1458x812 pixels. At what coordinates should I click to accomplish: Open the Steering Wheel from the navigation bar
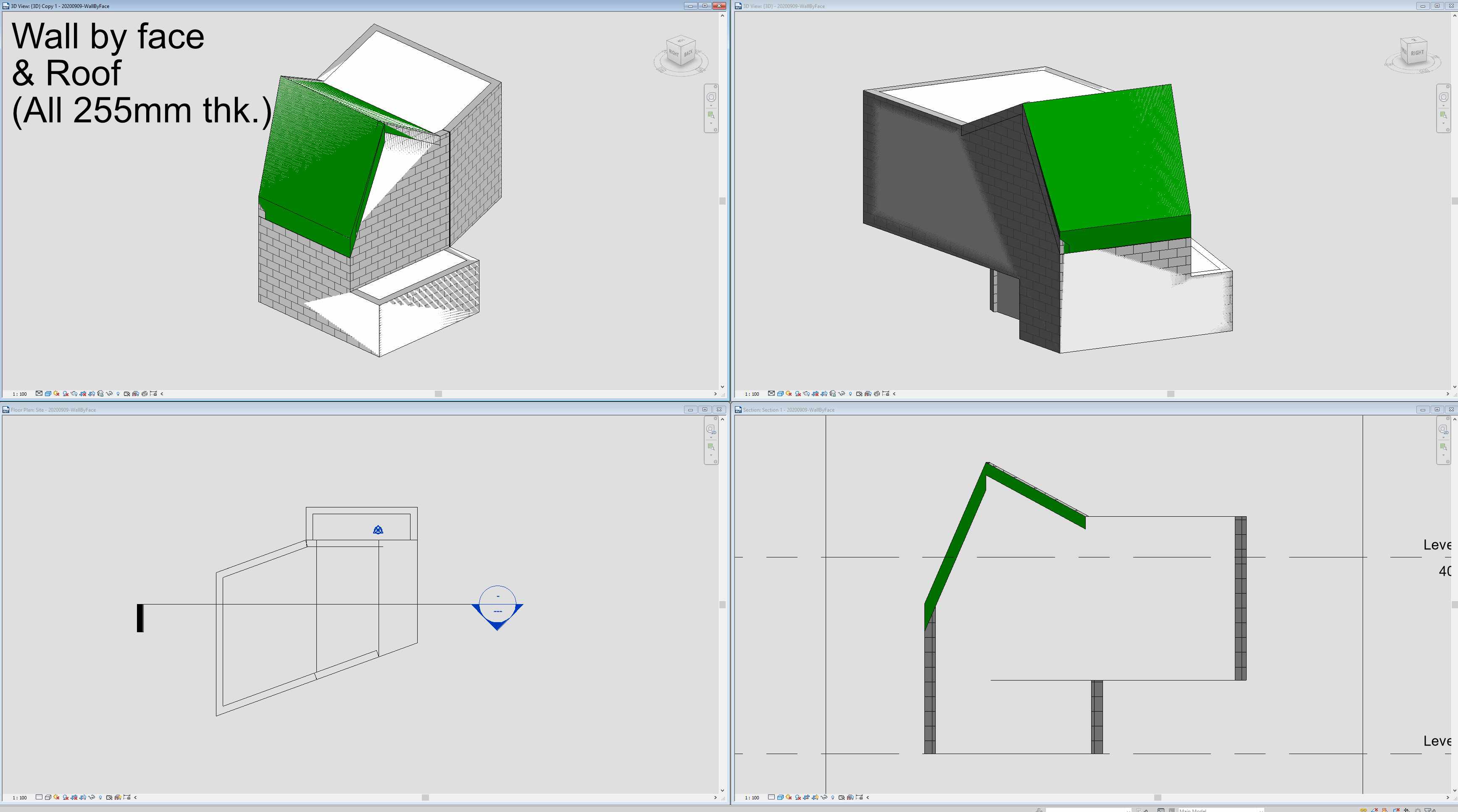tap(711, 96)
